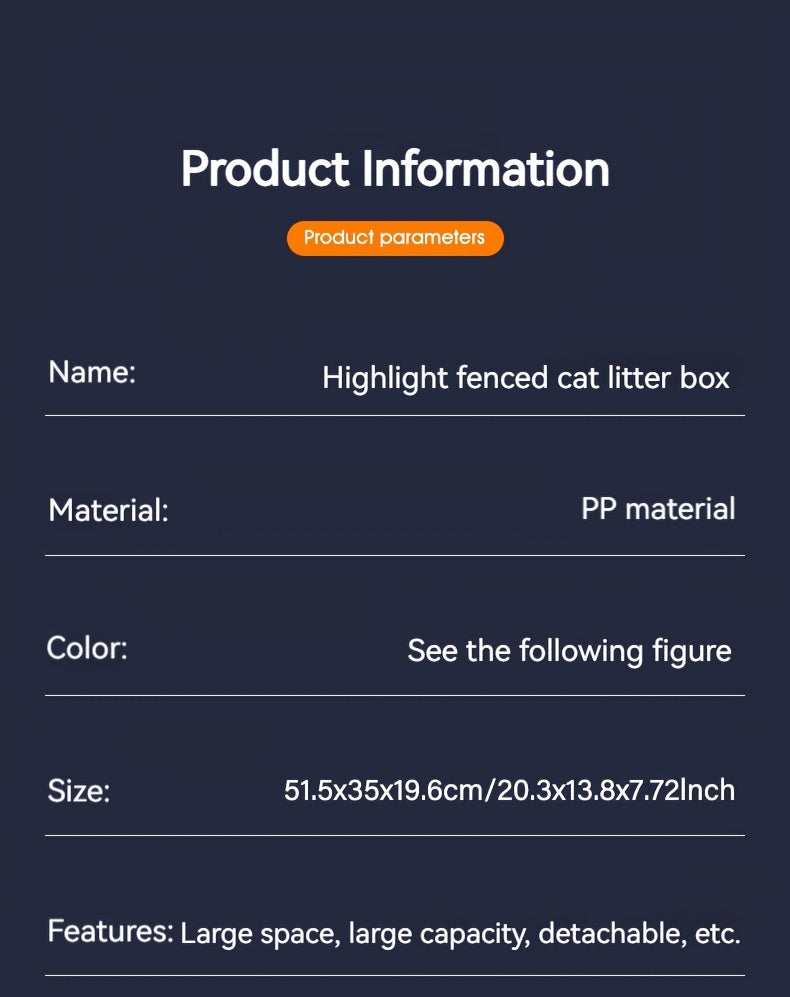Image resolution: width=790 pixels, height=997 pixels.
Task: Select the Size: label
Action: click(x=79, y=791)
